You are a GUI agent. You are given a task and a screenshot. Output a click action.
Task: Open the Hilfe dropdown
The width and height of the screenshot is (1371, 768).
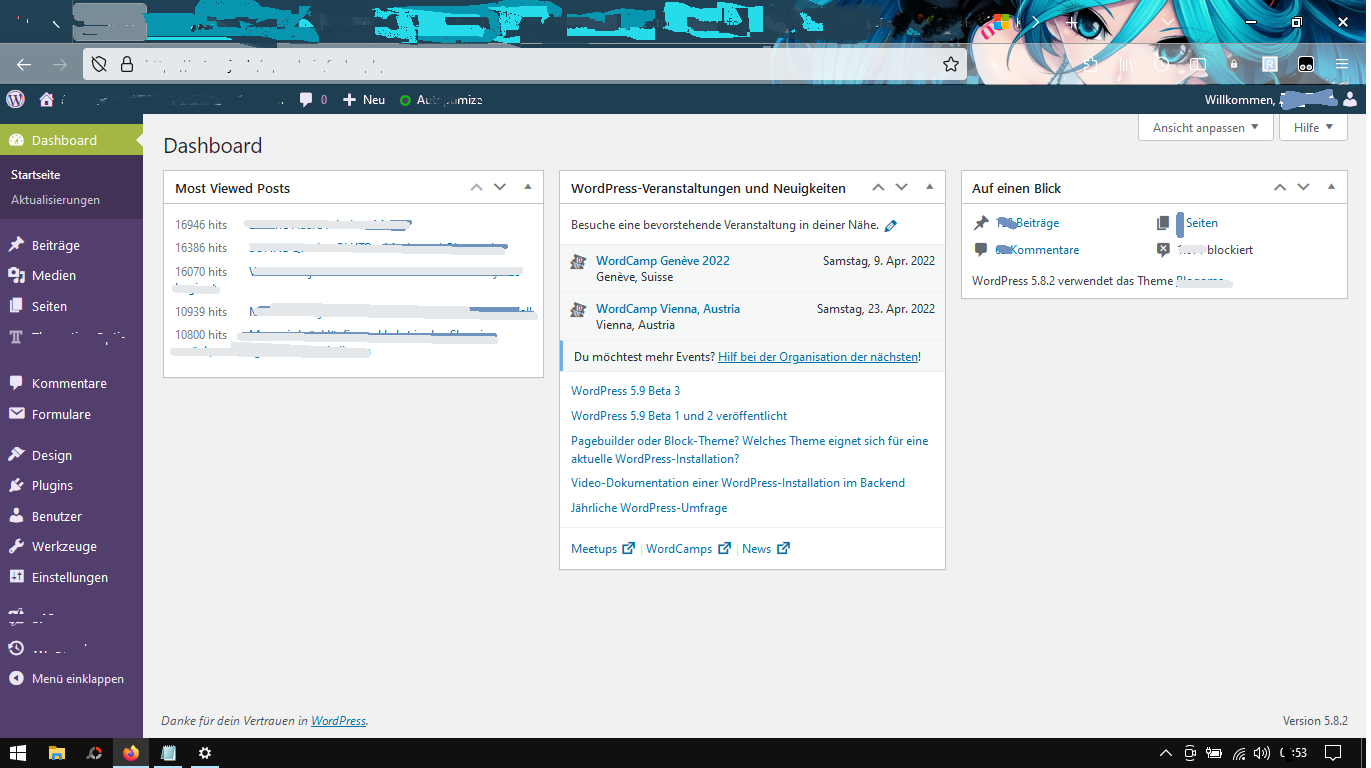tap(1313, 128)
